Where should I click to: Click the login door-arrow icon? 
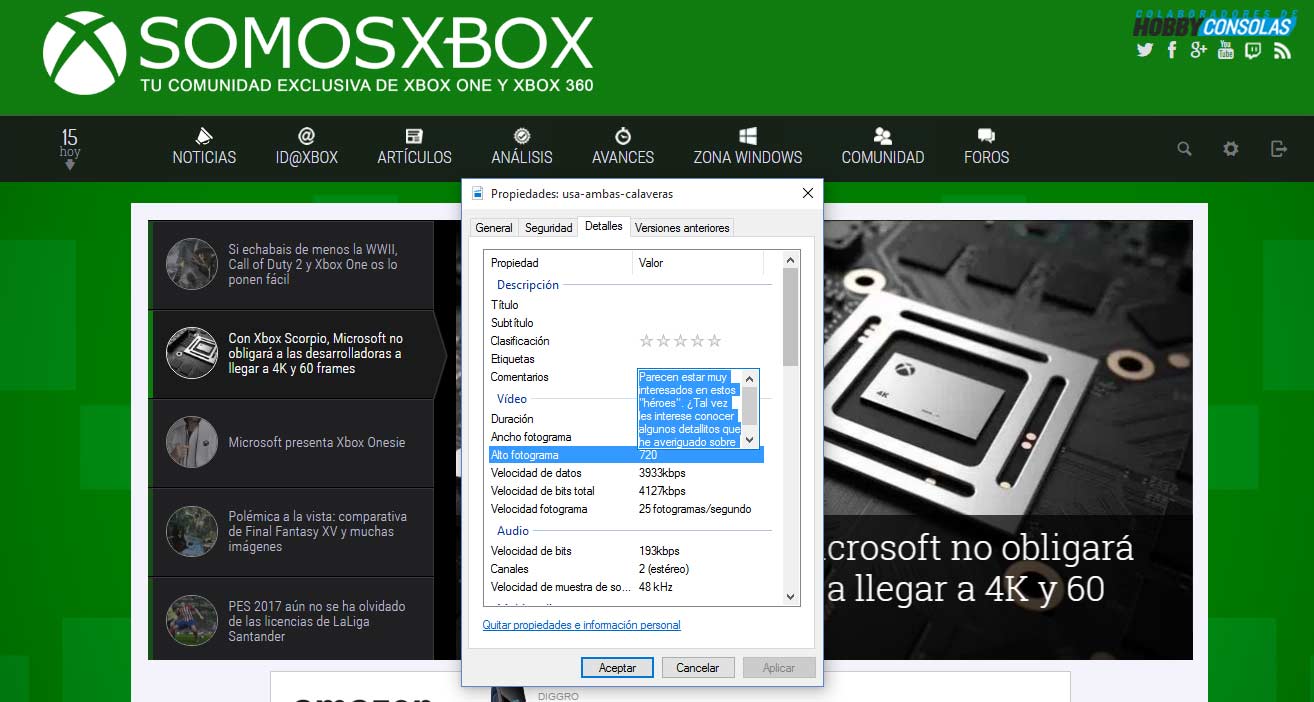coord(1278,149)
